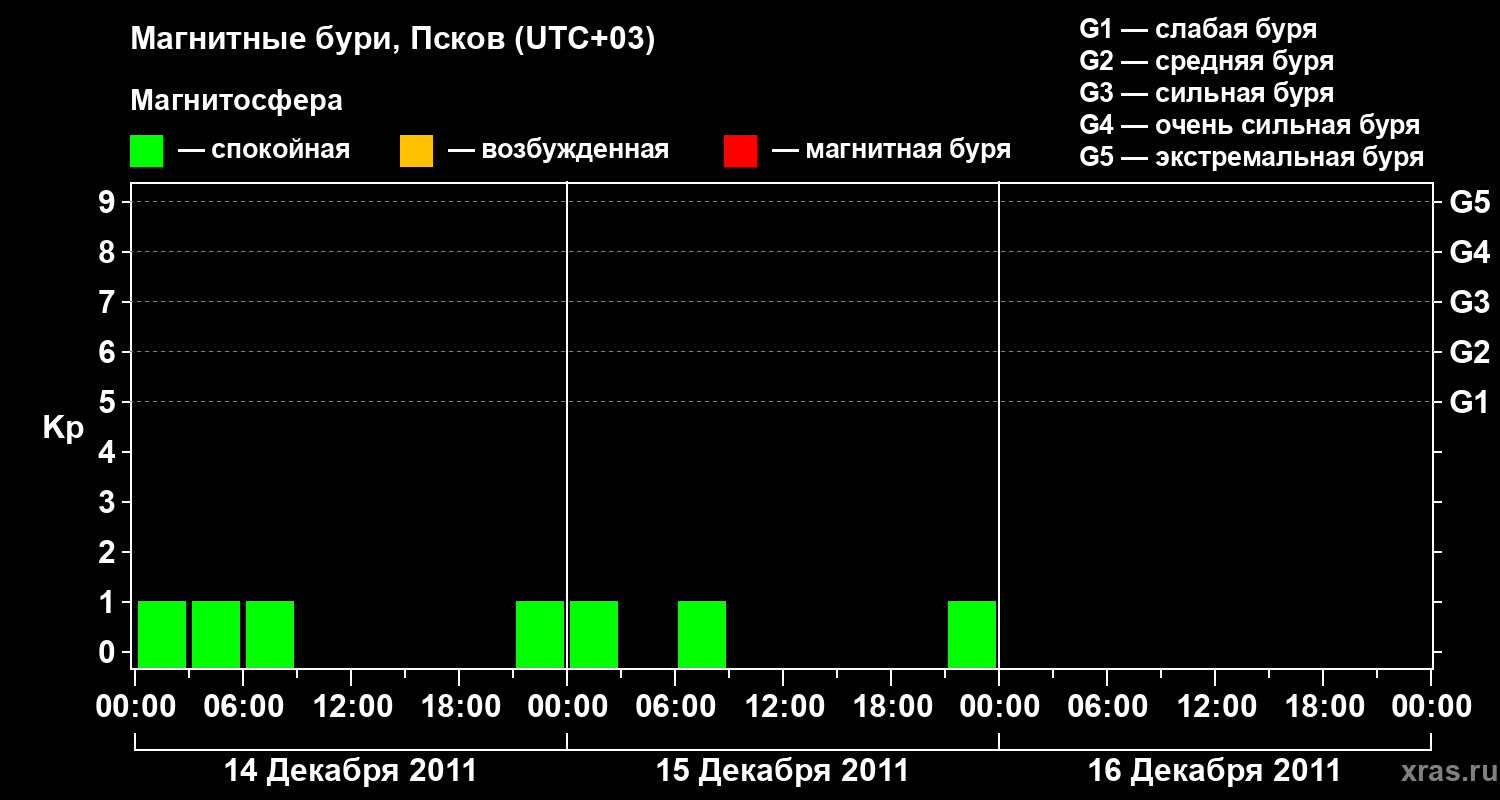Viewport: 1500px width, 800px height.
Task: Click the 21:00–00:00 green bar ending 15 December
Action: [x=972, y=634]
